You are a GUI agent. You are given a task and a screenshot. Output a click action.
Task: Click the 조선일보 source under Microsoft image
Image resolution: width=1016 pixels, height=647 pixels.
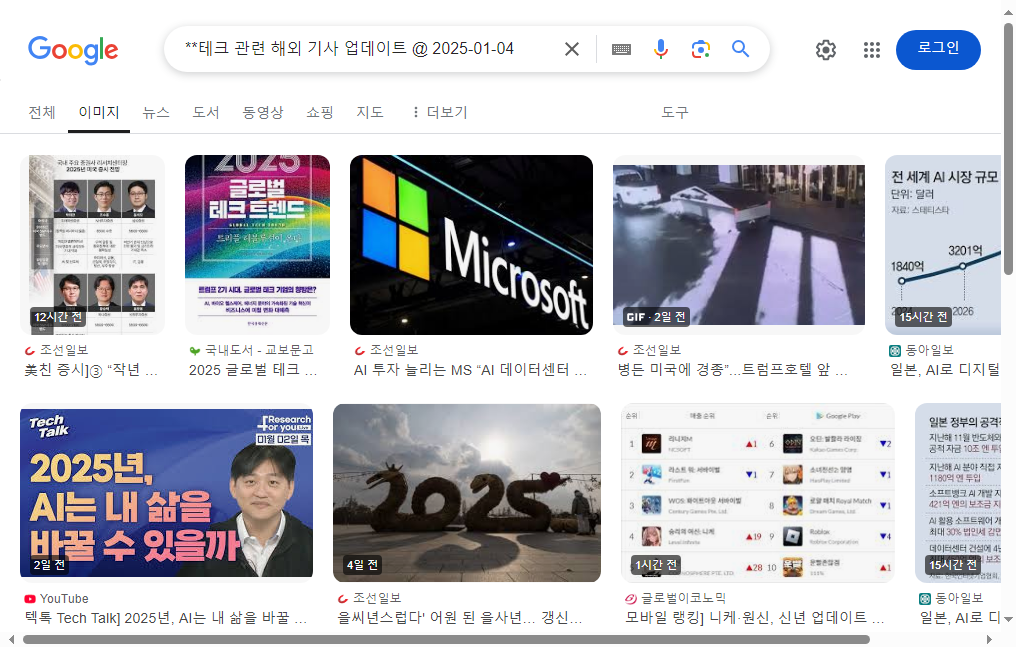point(394,350)
